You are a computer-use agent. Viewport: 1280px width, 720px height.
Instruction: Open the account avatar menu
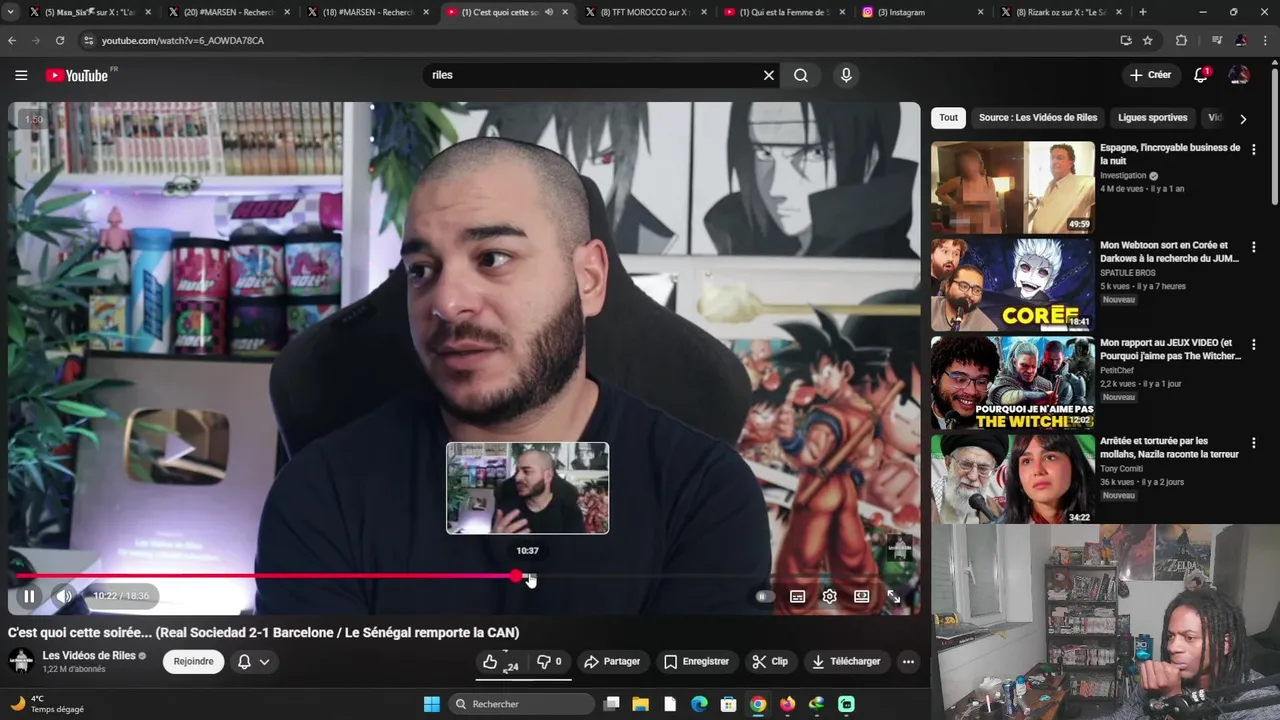(1239, 75)
